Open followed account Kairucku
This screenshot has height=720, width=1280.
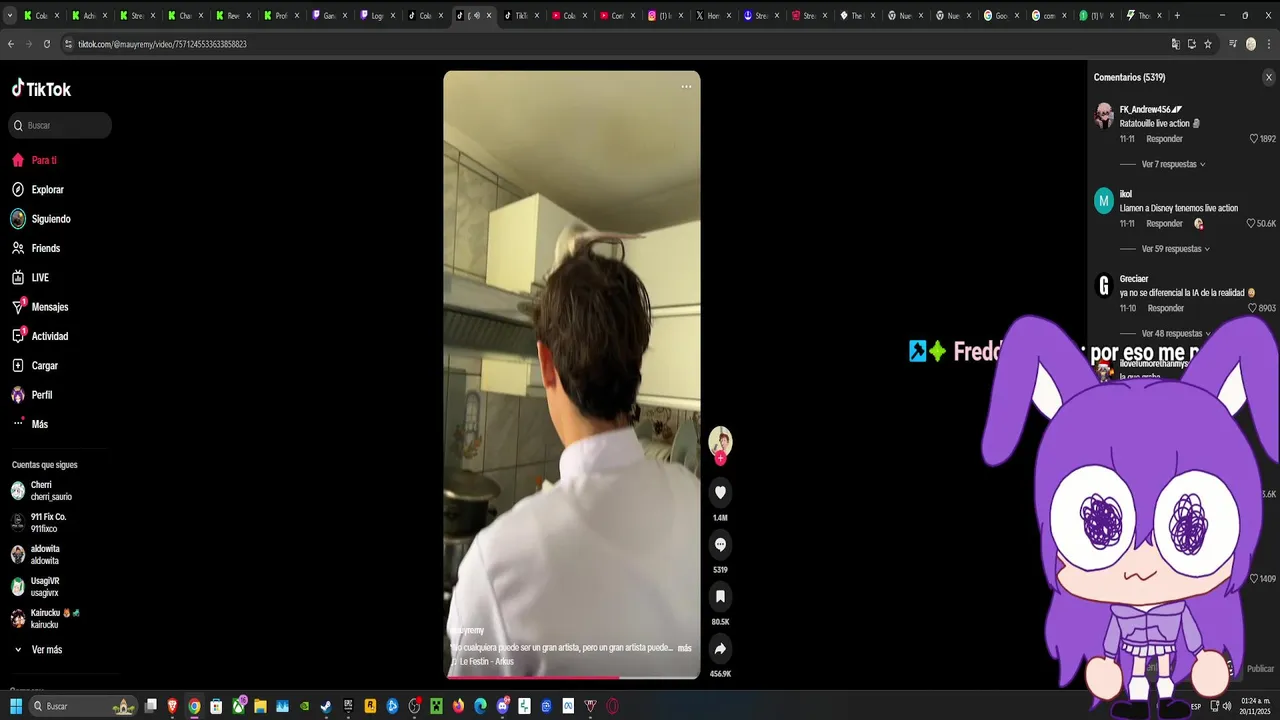[45, 618]
